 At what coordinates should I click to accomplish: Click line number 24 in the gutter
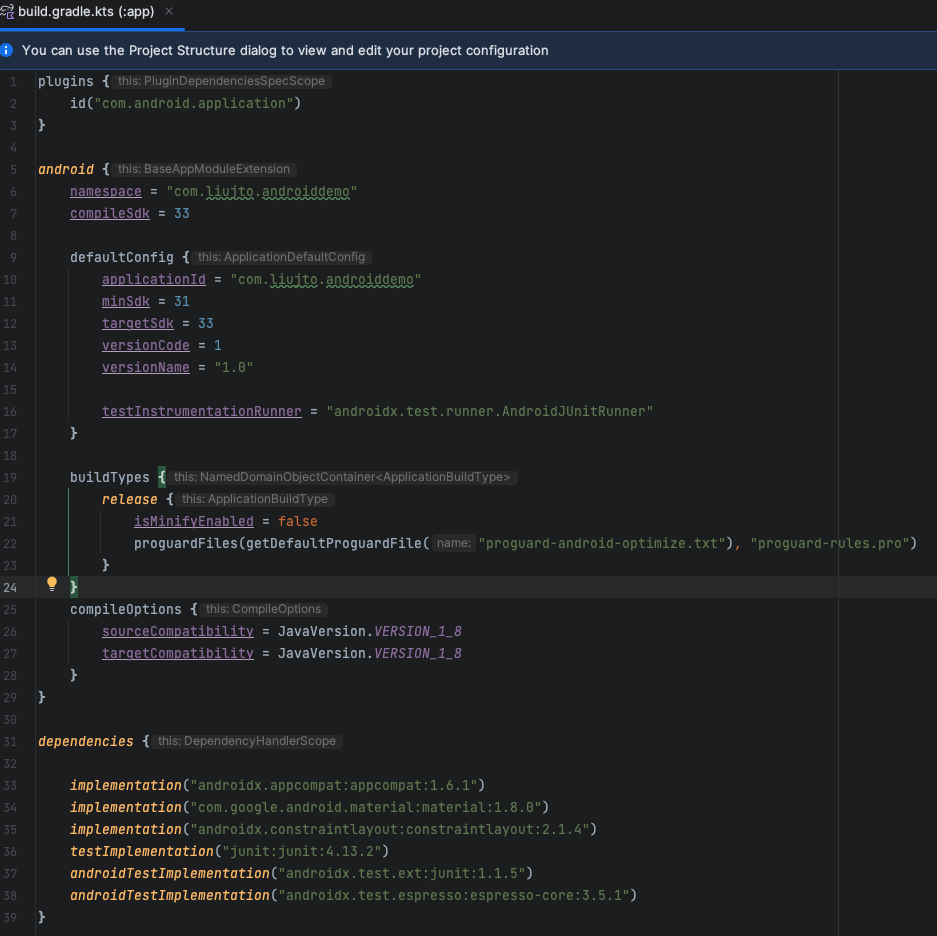pyautogui.click(x=10, y=588)
